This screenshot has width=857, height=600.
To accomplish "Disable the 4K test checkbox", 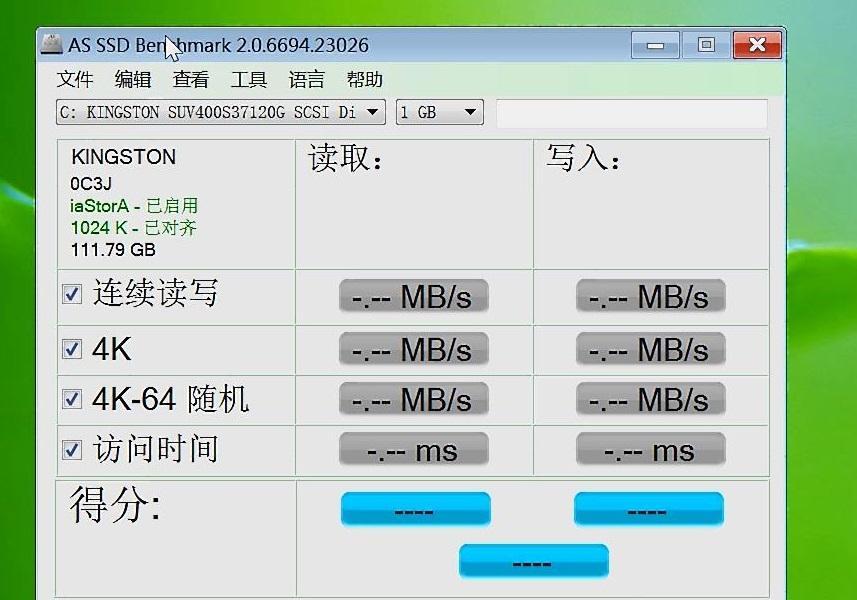I will [71, 346].
